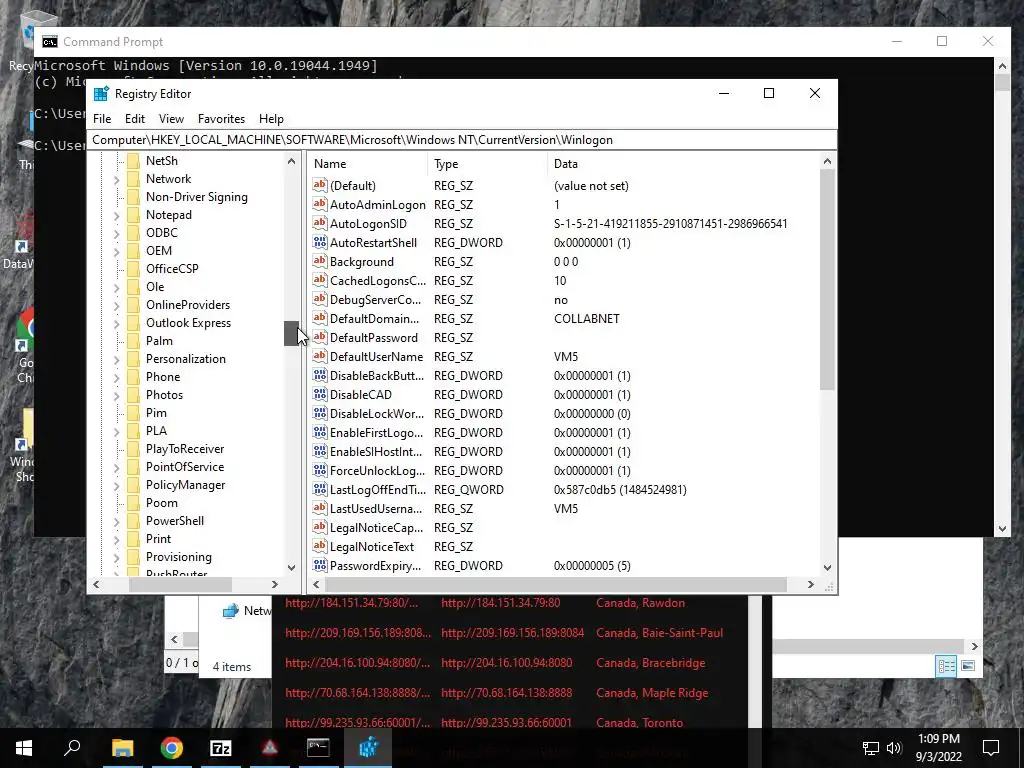The image size is (1024, 768).
Task: Open the Favorites menu
Action: coord(221,119)
